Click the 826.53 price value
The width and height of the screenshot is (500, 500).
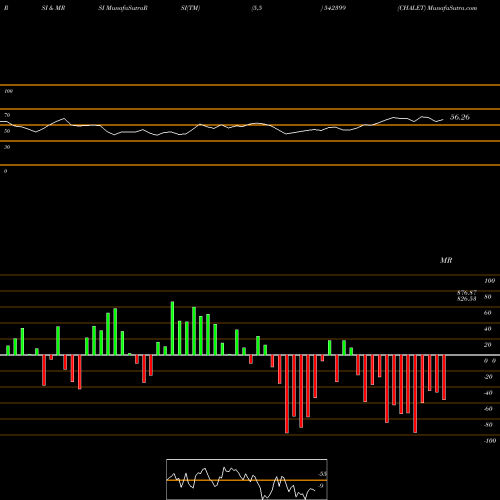coord(467,298)
